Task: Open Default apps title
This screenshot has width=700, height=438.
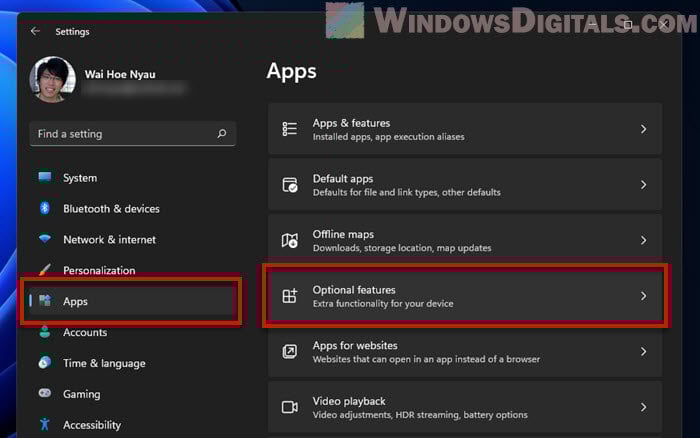Action: pos(343,179)
